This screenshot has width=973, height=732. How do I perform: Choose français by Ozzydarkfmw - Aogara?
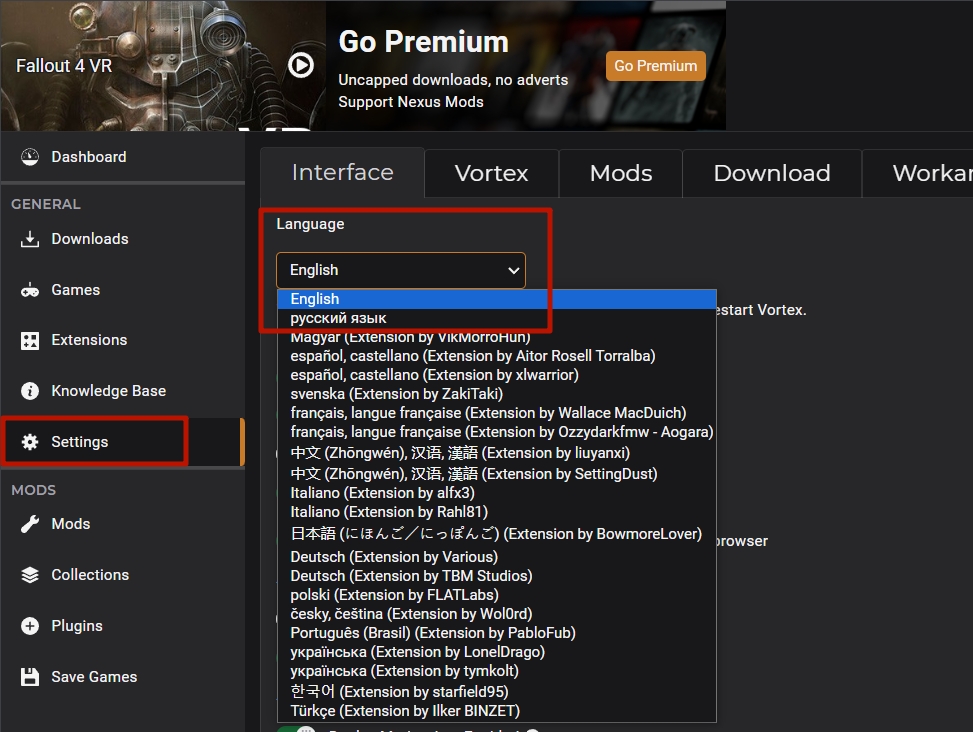496,432
